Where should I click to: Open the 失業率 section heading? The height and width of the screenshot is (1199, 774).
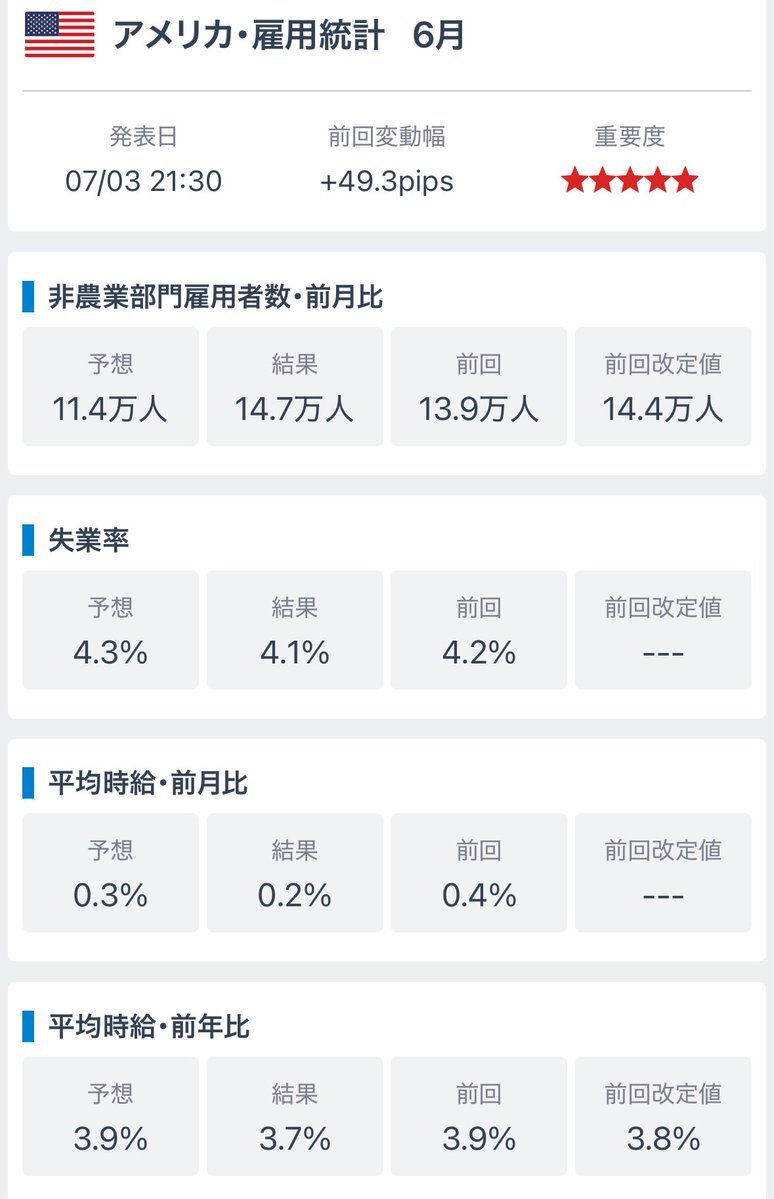tap(89, 540)
